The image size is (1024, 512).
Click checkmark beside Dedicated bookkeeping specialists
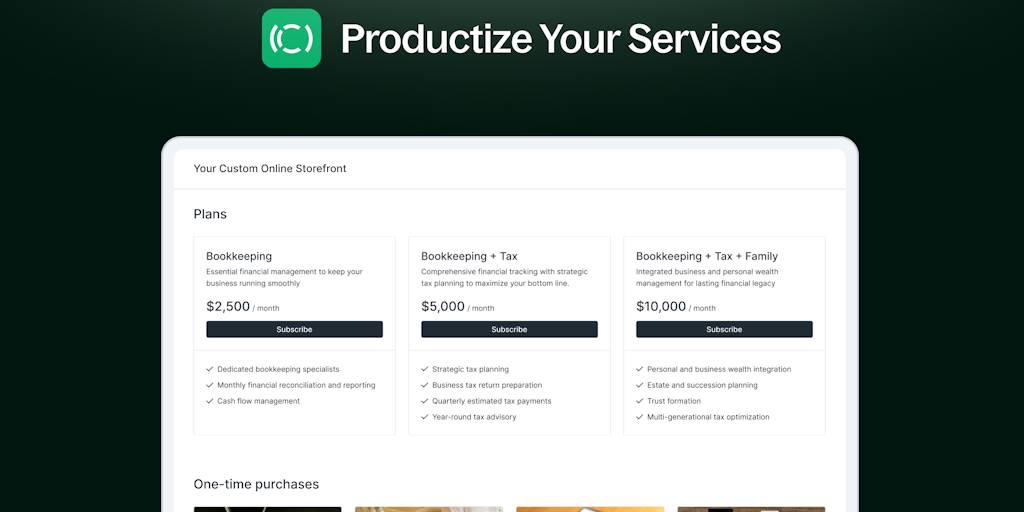(209, 369)
